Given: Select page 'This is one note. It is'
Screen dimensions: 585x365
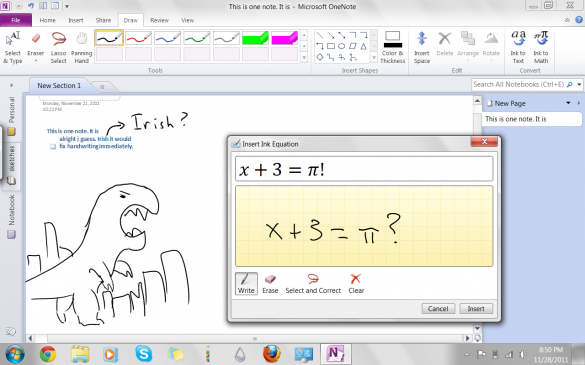Looking at the screenshot, I should pyautogui.click(x=532, y=119).
